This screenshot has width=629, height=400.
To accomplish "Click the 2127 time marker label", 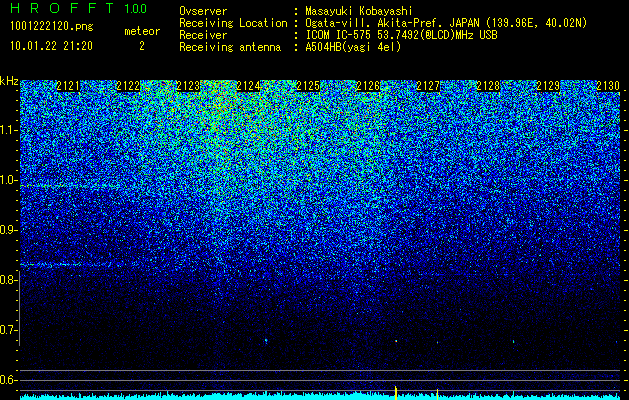I will 428,86.
